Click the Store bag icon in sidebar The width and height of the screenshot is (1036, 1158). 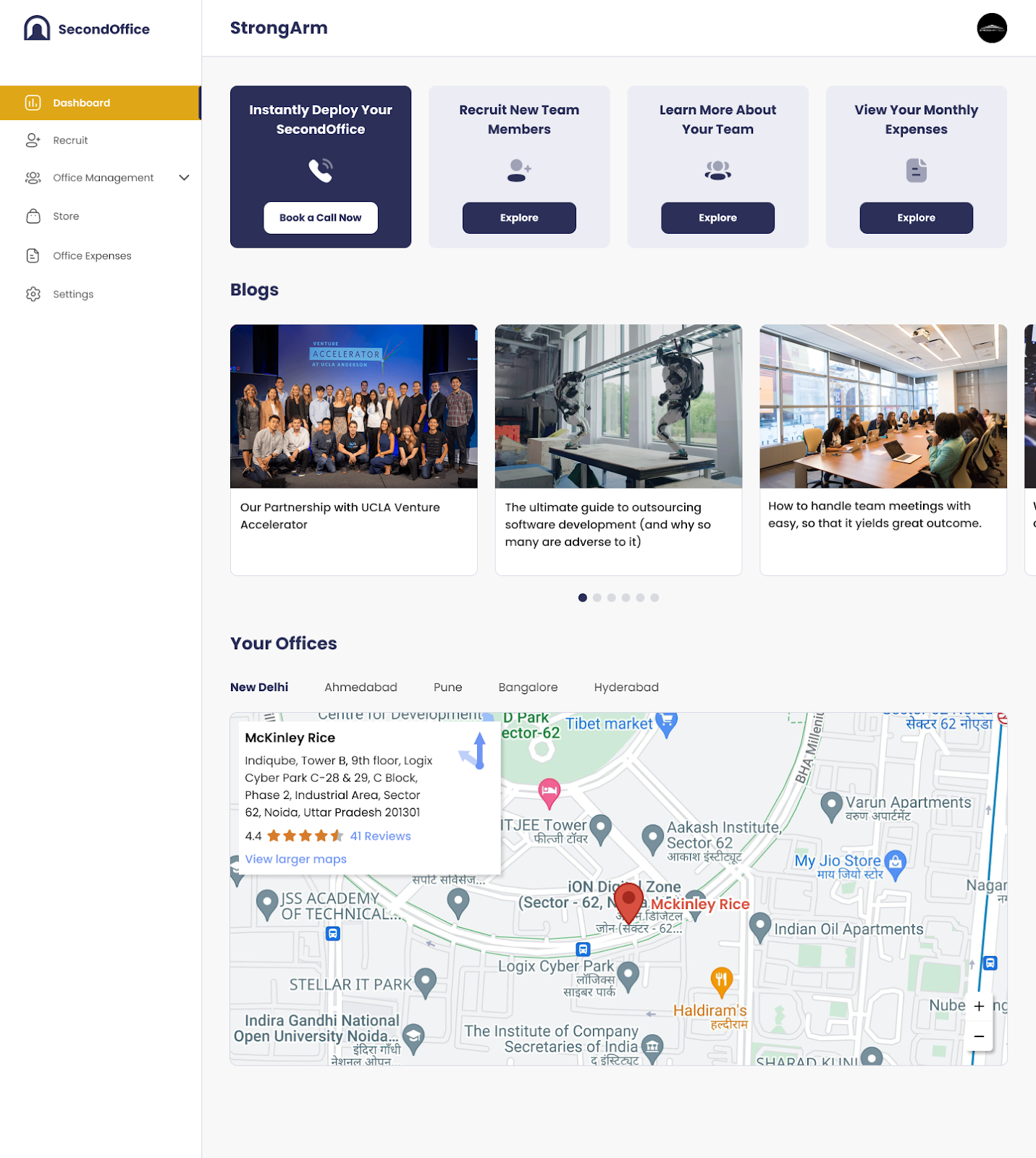pyautogui.click(x=33, y=216)
